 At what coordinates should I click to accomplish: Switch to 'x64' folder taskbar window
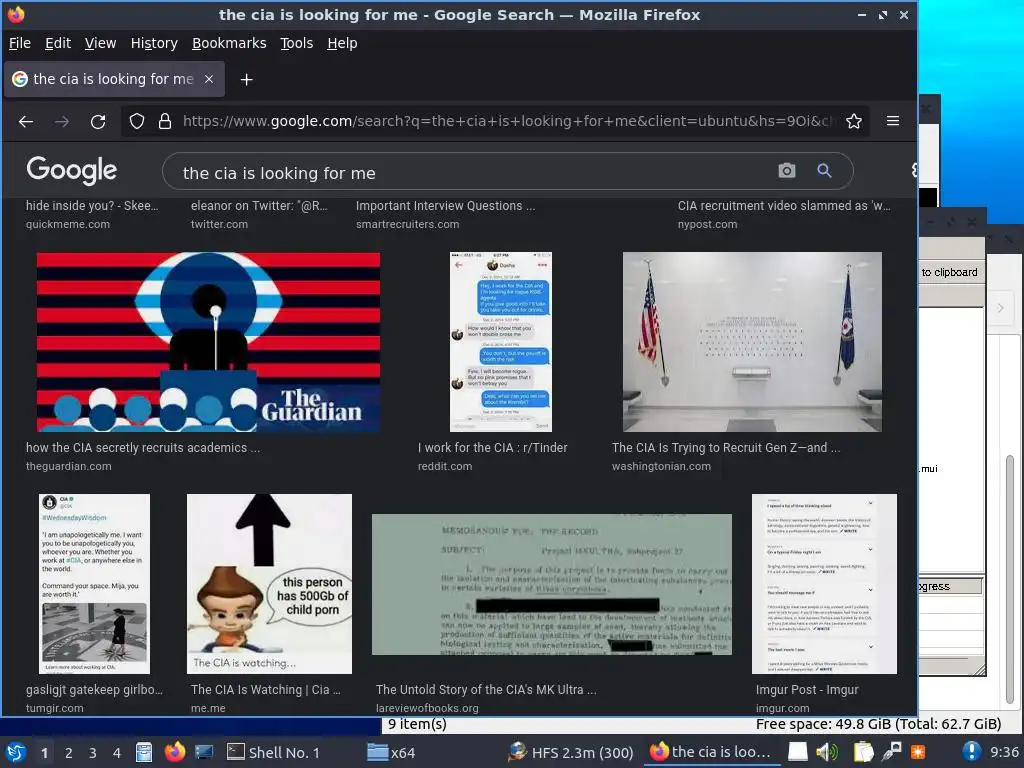pos(392,752)
